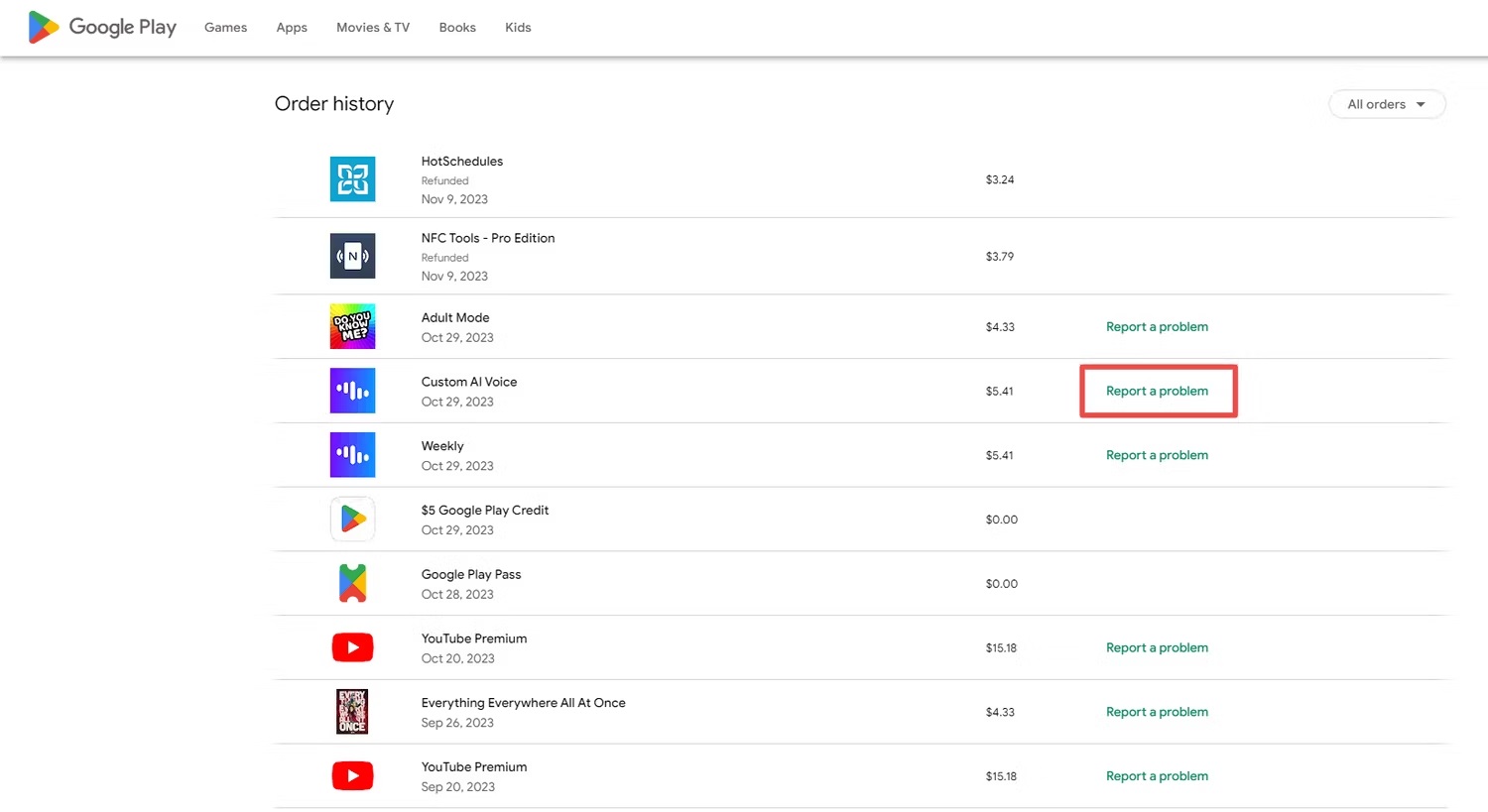Viewport: 1488px width, 812px height.
Task: Switch to the Apps tab
Action: click(292, 28)
